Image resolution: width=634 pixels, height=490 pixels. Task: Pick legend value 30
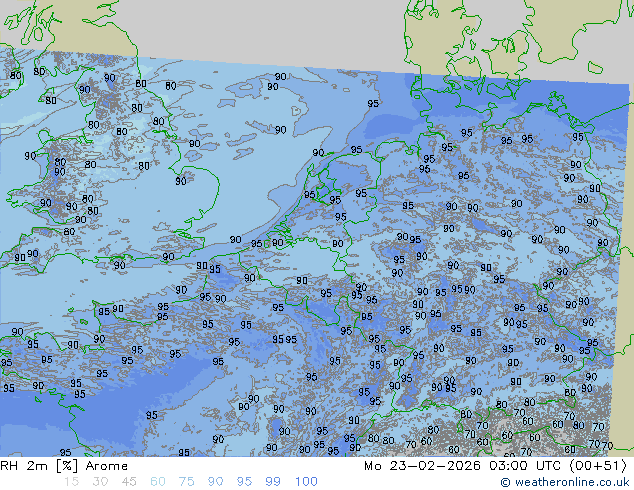(100, 482)
